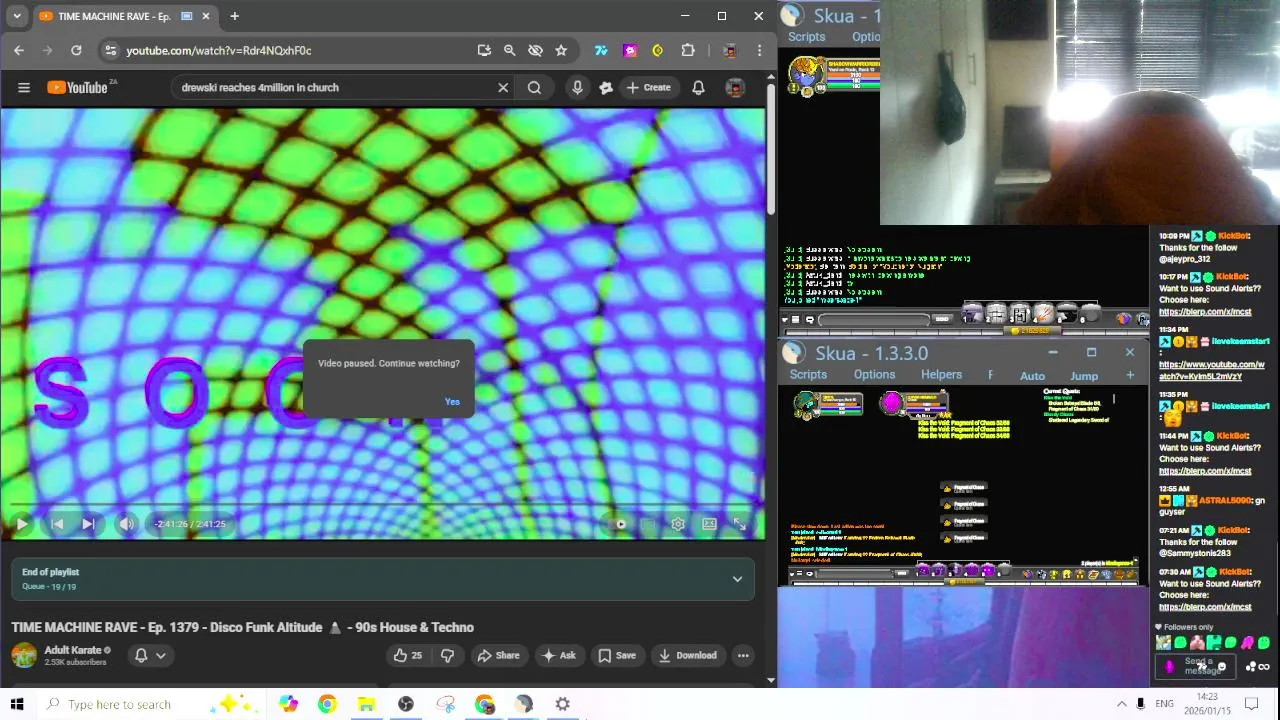Open the 7TV browser extension

pyautogui.click(x=601, y=50)
